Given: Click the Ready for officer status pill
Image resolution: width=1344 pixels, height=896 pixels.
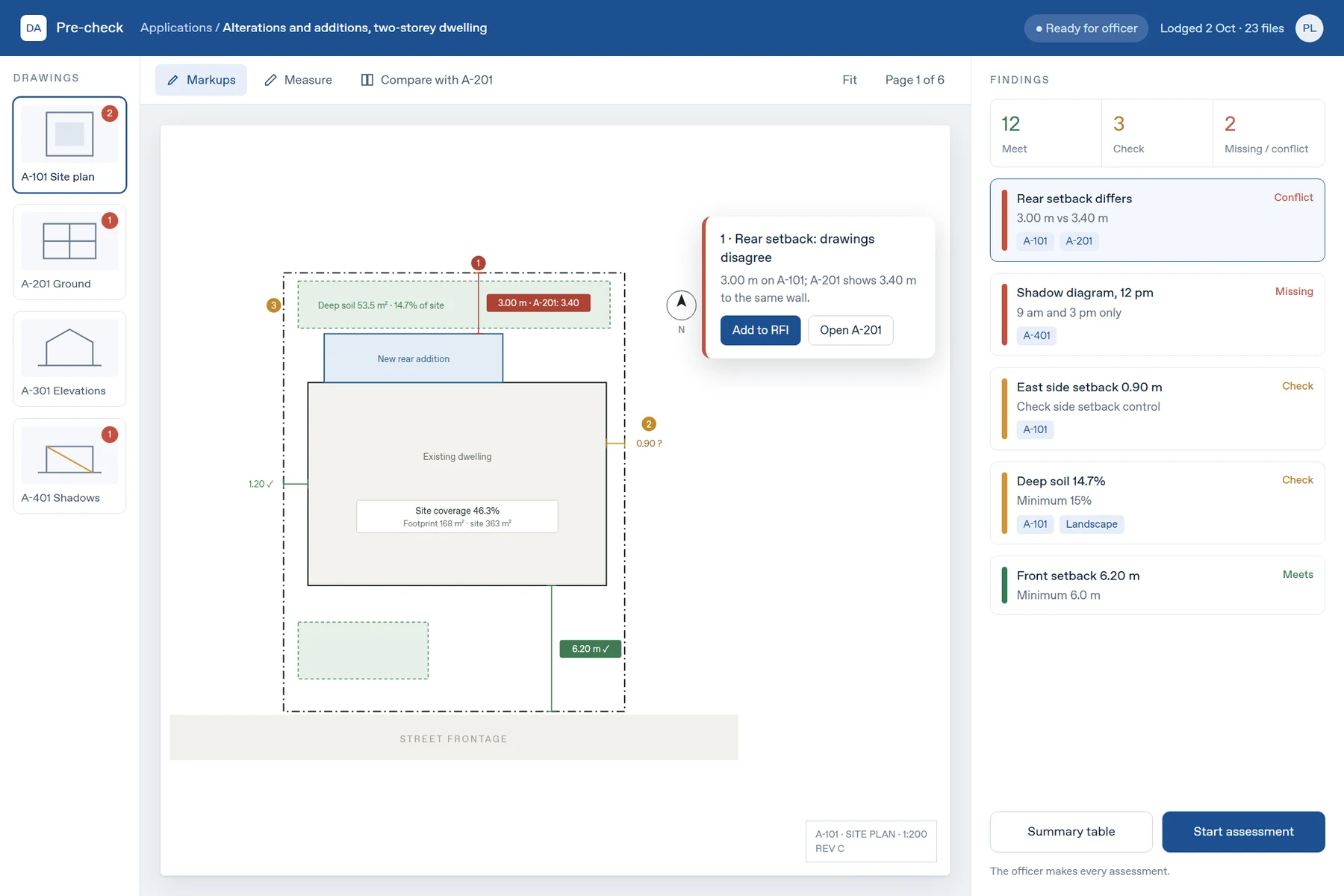Looking at the screenshot, I should pos(1086,28).
